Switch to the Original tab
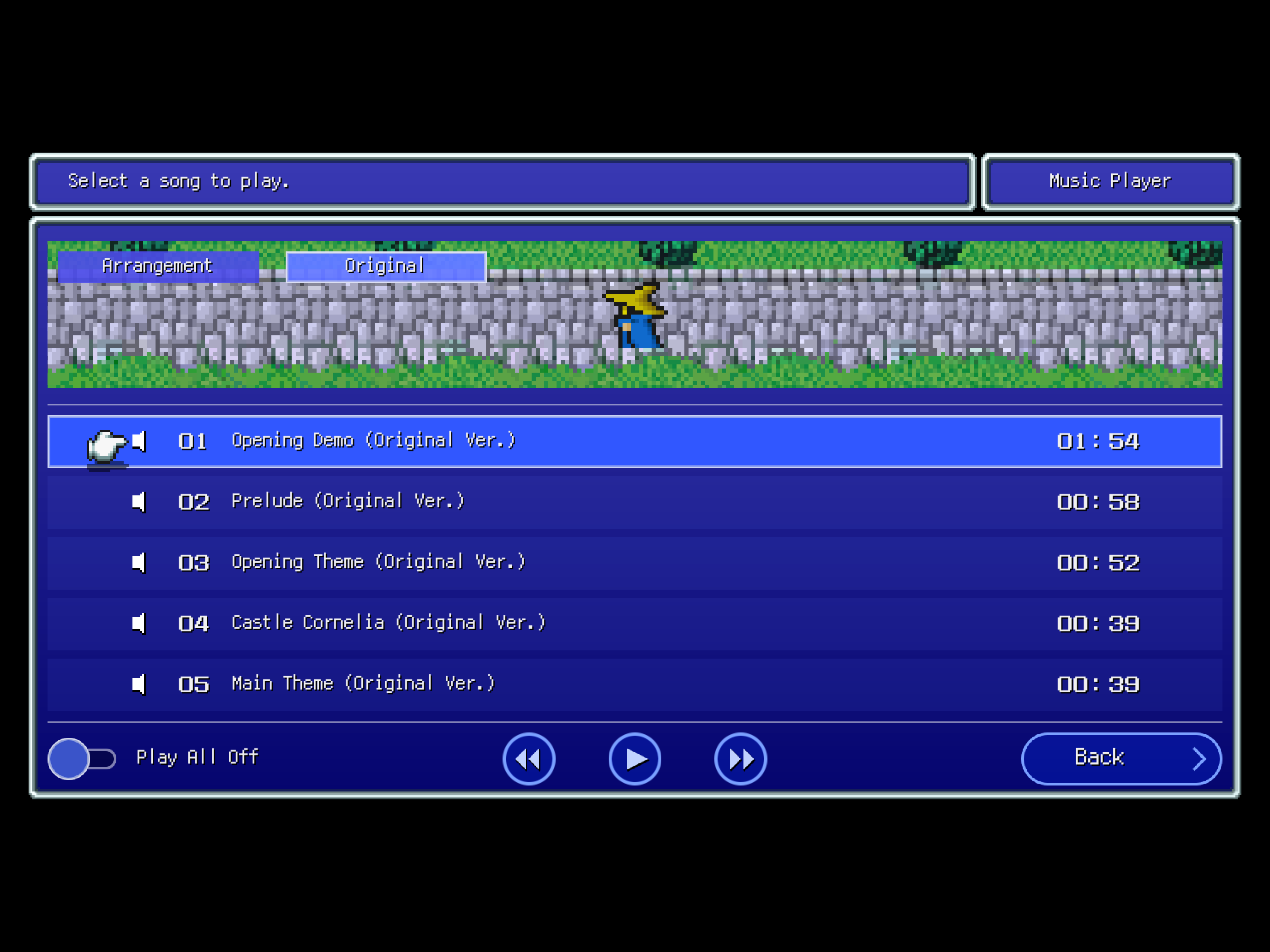1270x952 pixels. click(x=384, y=265)
